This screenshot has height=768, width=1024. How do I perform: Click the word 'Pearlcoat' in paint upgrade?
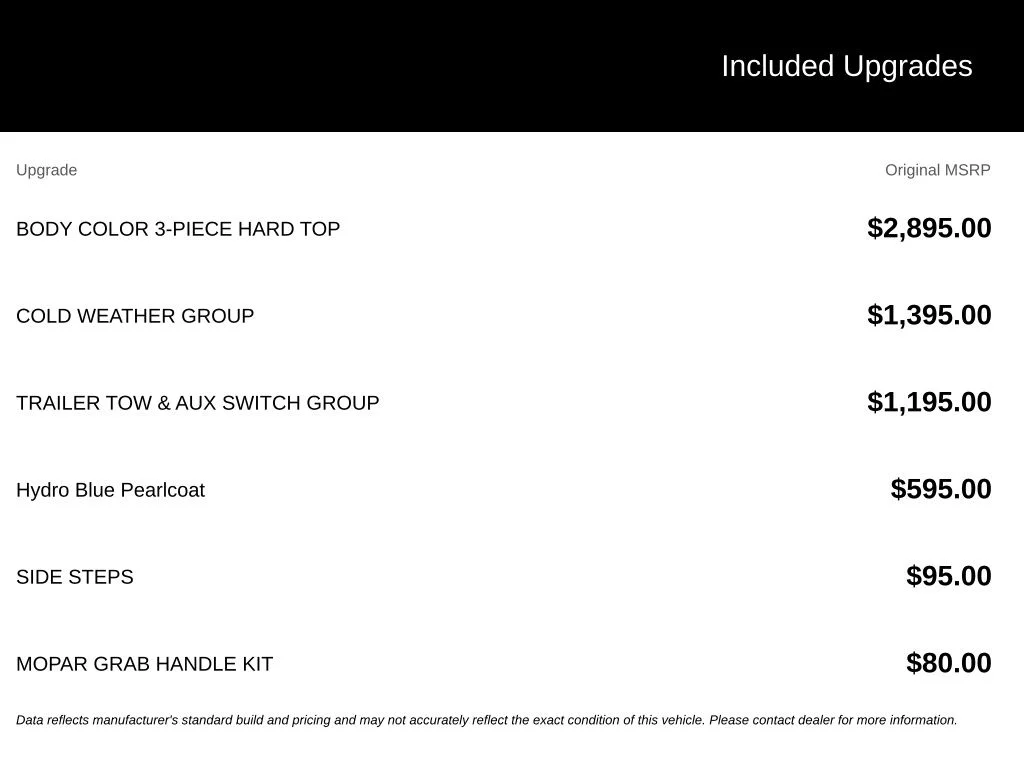pyautogui.click(x=163, y=490)
